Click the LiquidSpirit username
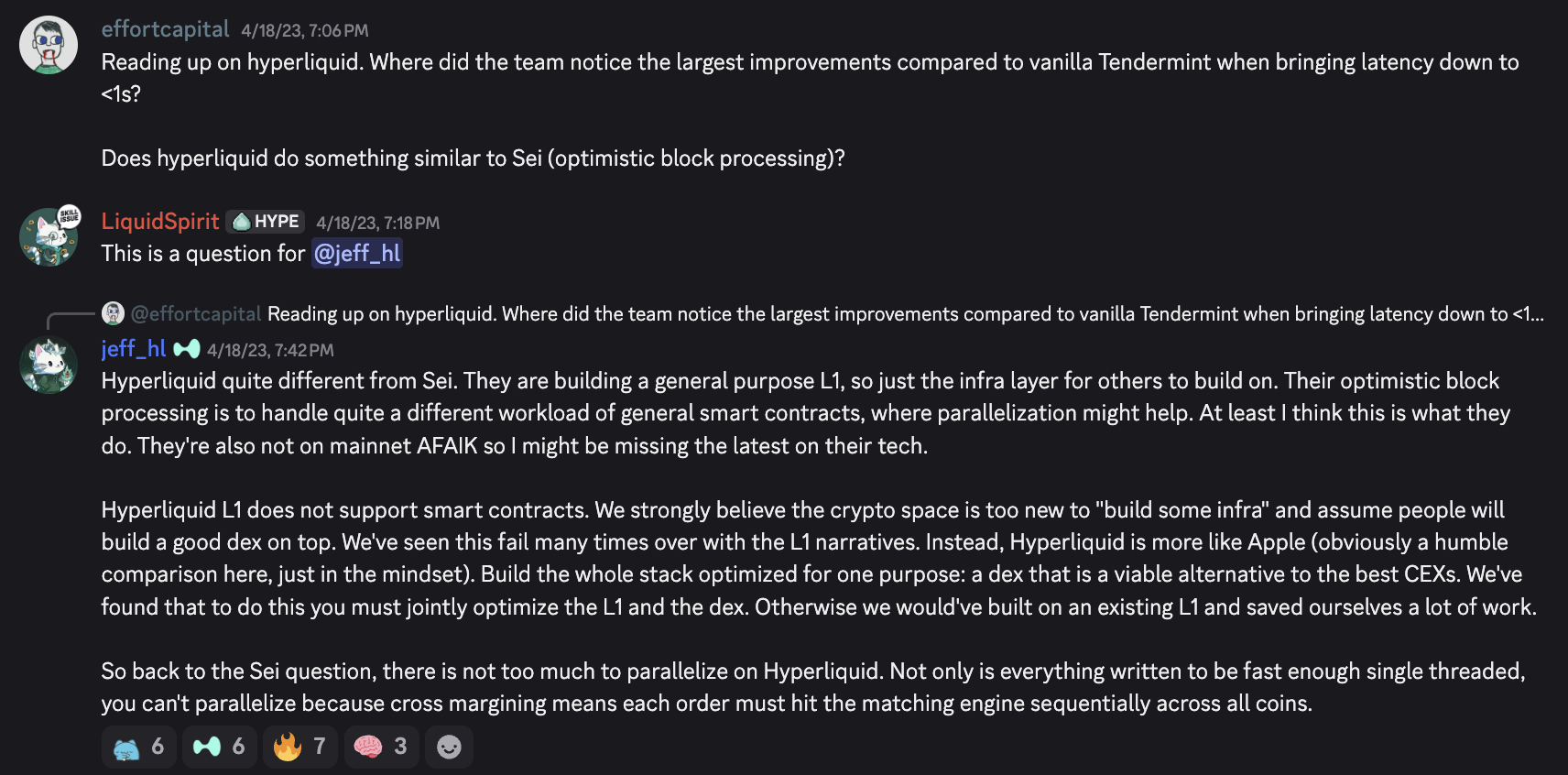Viewport: 1568px width, 775px height. click(160, 222)
